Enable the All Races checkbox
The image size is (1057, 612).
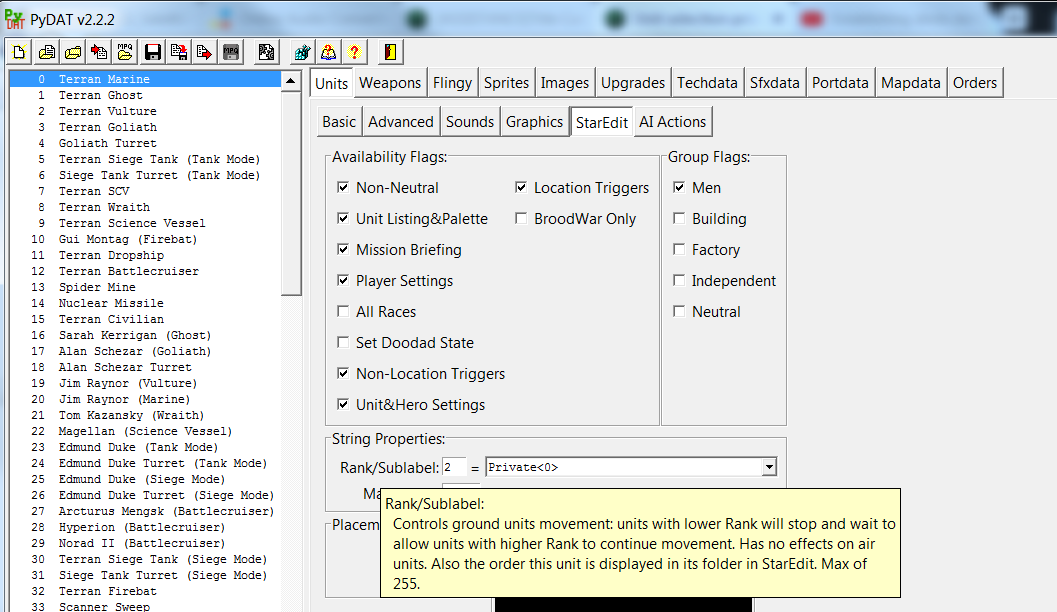tap(344, 312)
